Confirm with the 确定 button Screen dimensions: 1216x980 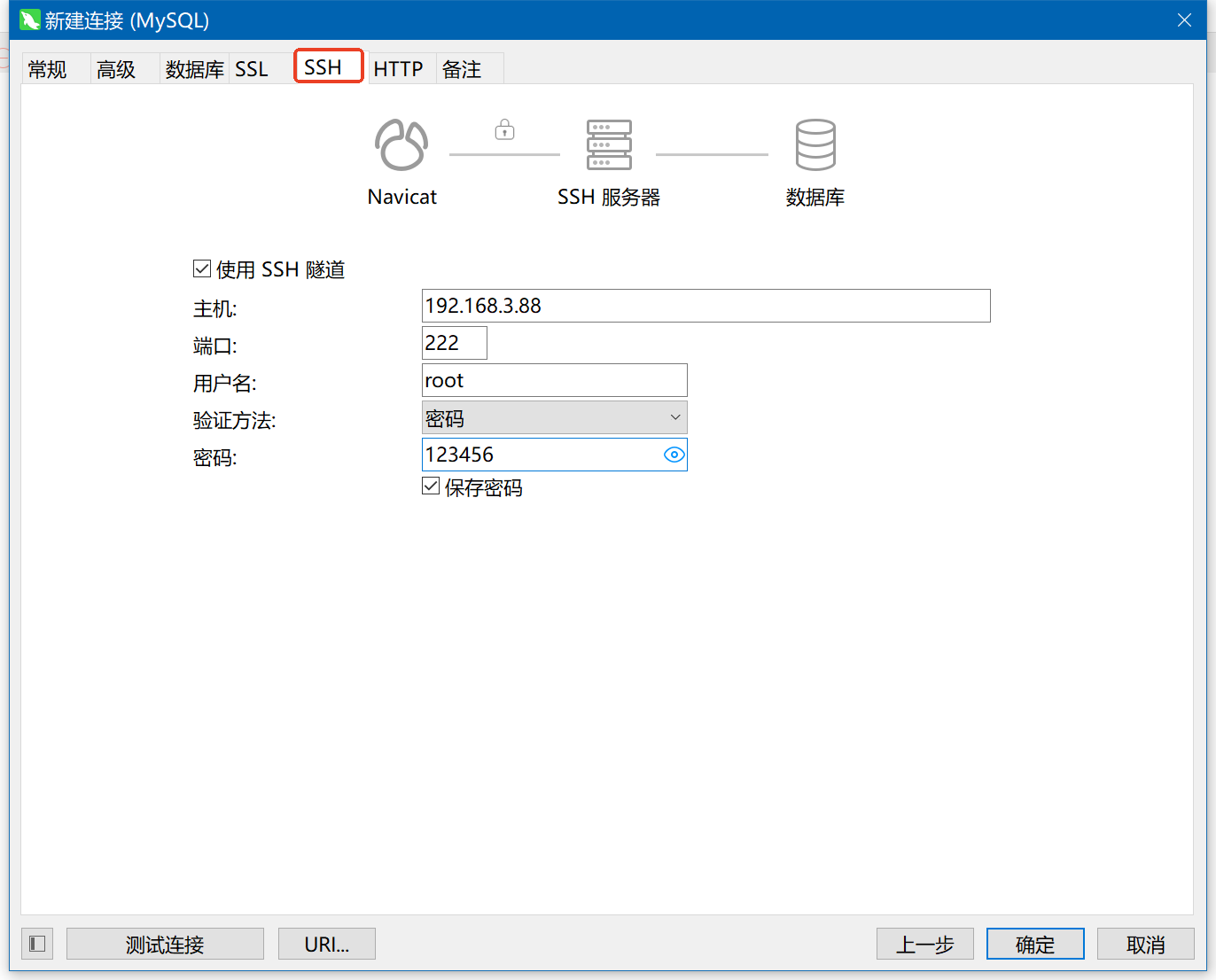pos(1034,944)
